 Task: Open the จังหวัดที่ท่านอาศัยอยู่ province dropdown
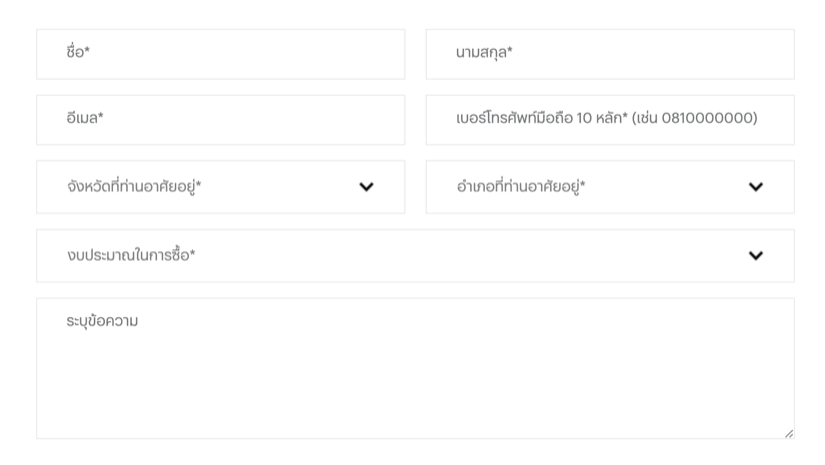pyautogui.click(x=220, y=187)
